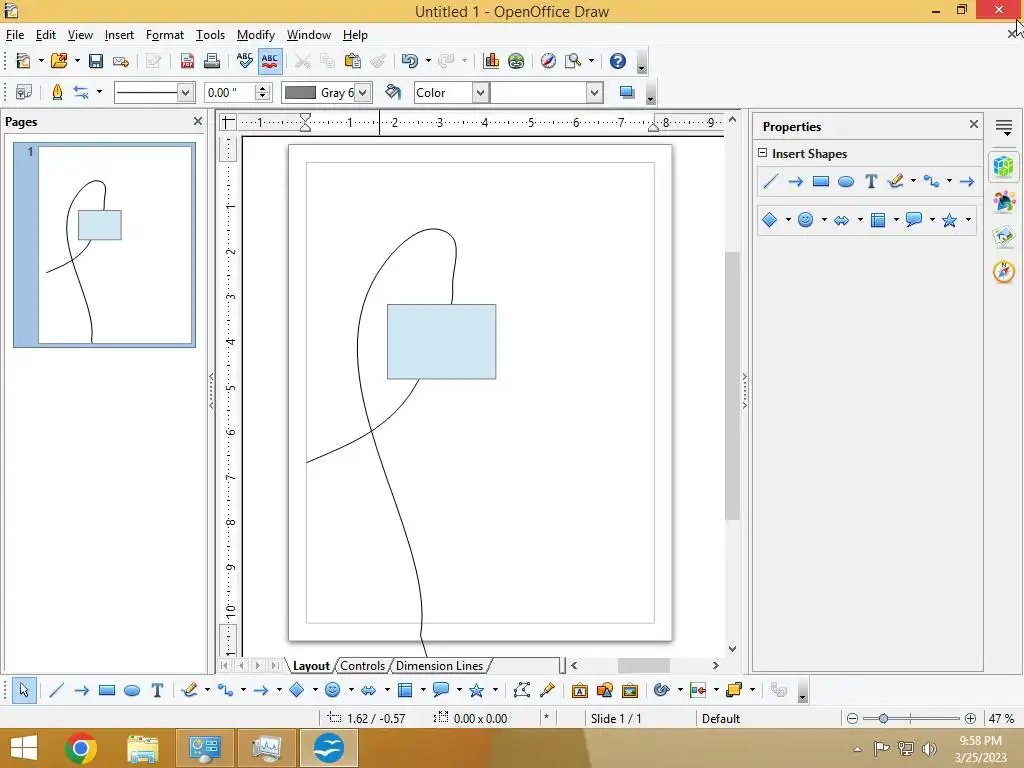Select the Text tool in the Drawing toolbar
Screen dimensions: 1024x768
click(157, 690)
